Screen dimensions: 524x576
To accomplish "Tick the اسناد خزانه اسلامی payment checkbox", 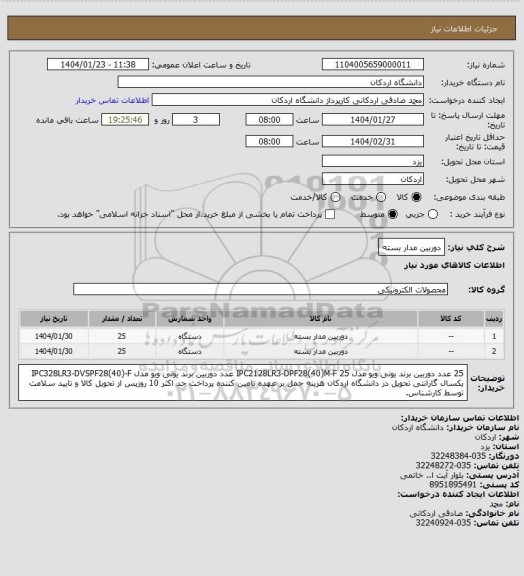I will (330, 214).
